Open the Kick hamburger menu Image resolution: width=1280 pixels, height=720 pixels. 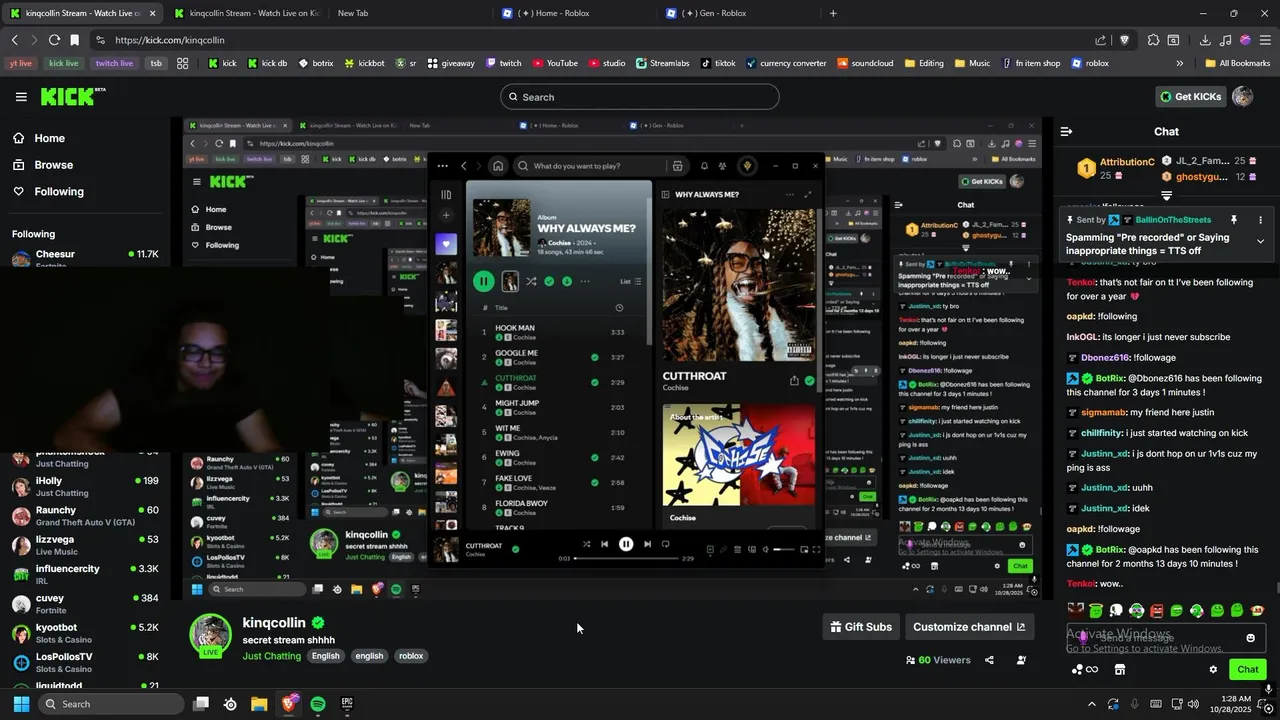[x=21, y=97]
